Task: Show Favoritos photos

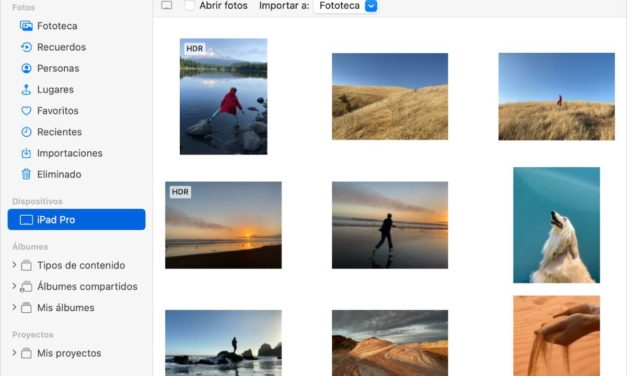Action: coord(76,111)
